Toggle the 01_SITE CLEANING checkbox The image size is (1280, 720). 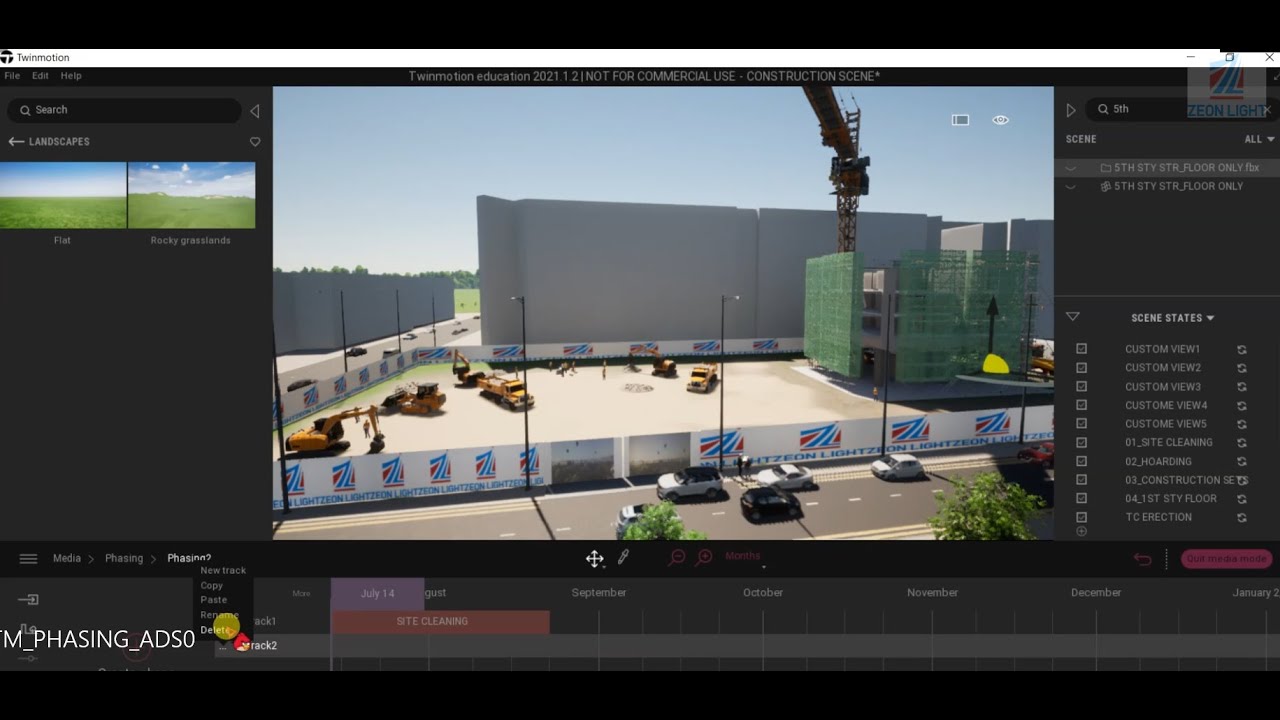[x=1081, y=443]
